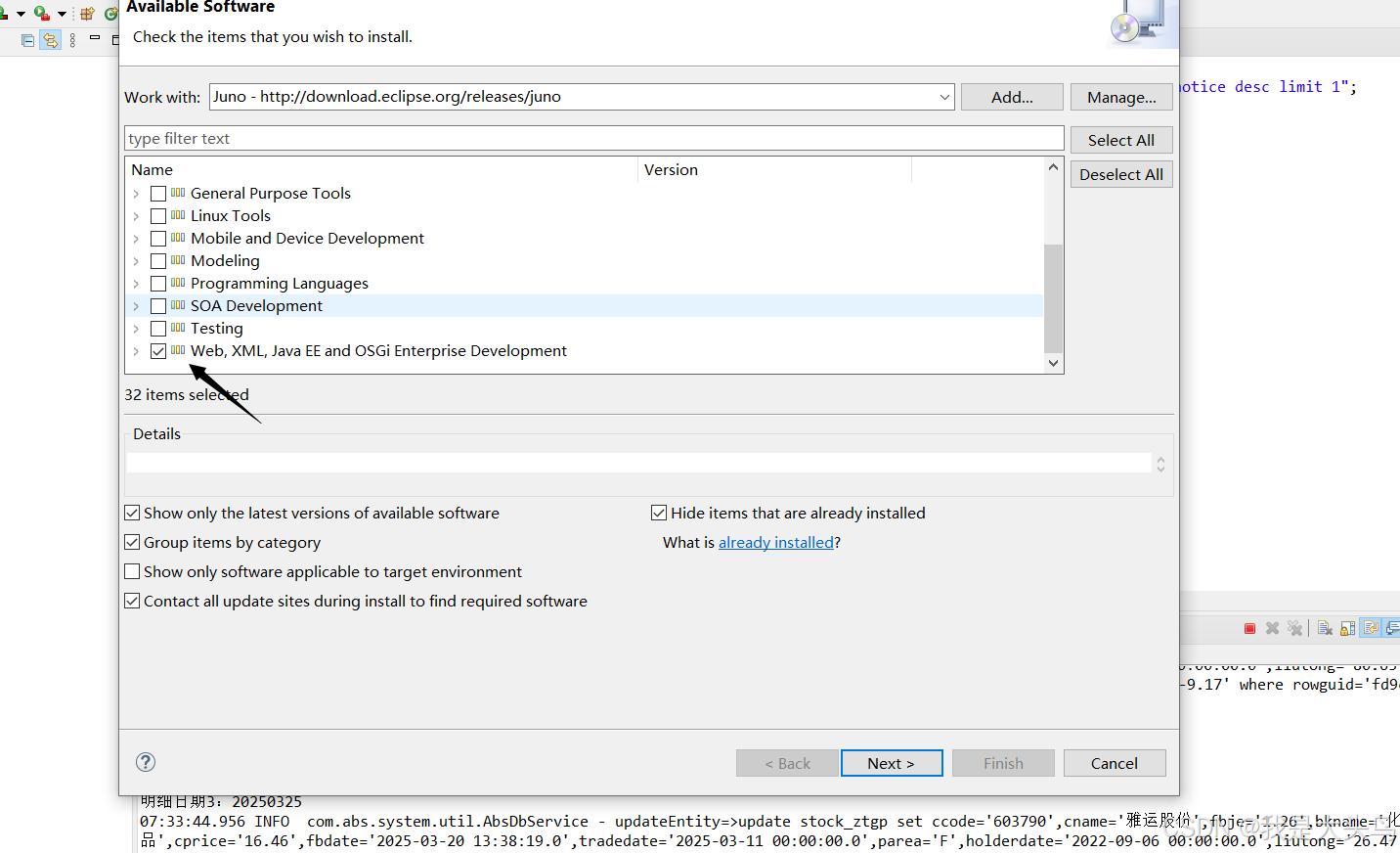The image size is (1400, 853).
Task: Expand General Purpose Tools category
Action: [136, 194]
